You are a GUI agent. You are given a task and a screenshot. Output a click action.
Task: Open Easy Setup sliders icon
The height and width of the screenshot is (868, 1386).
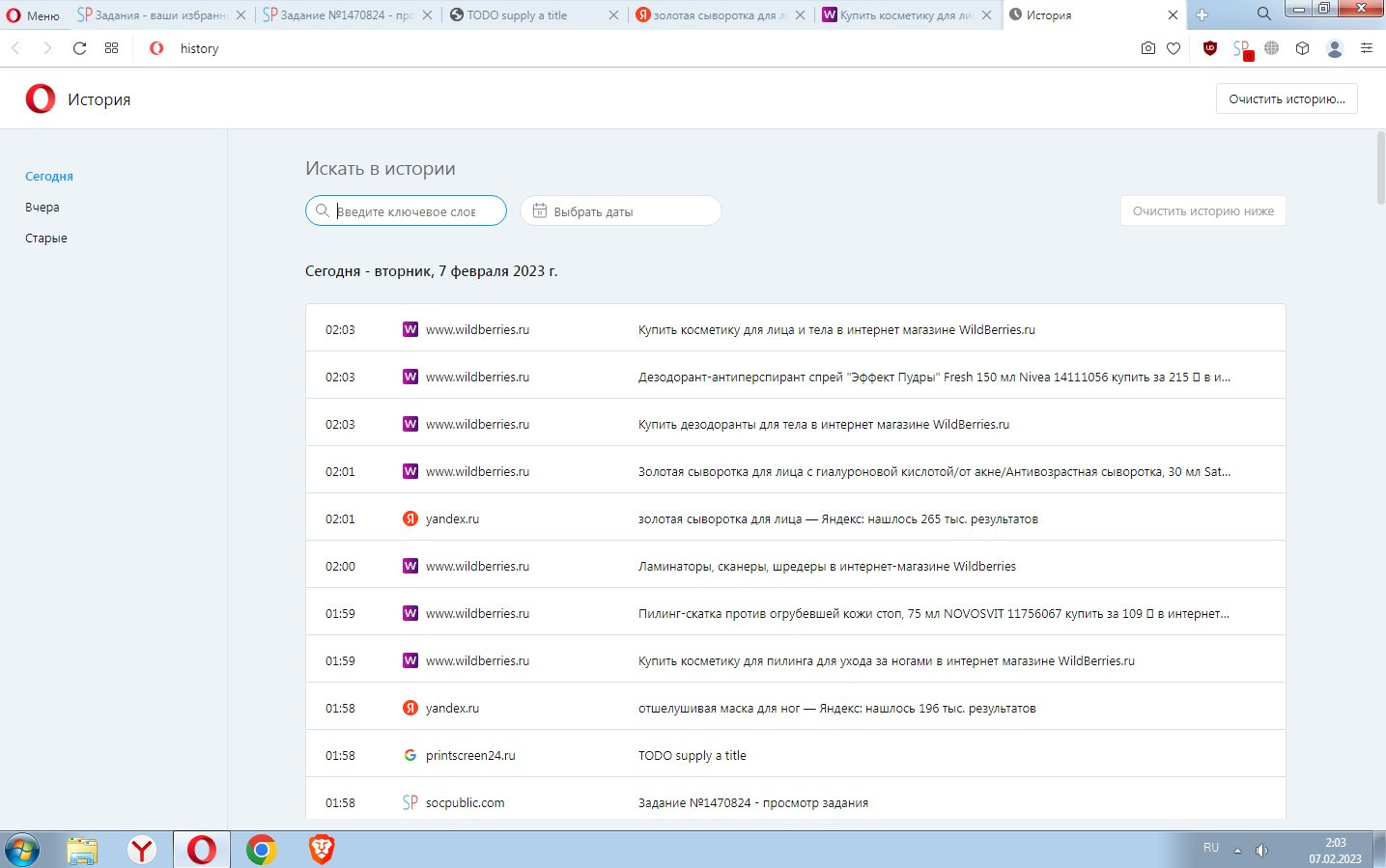coord(1366,48)
